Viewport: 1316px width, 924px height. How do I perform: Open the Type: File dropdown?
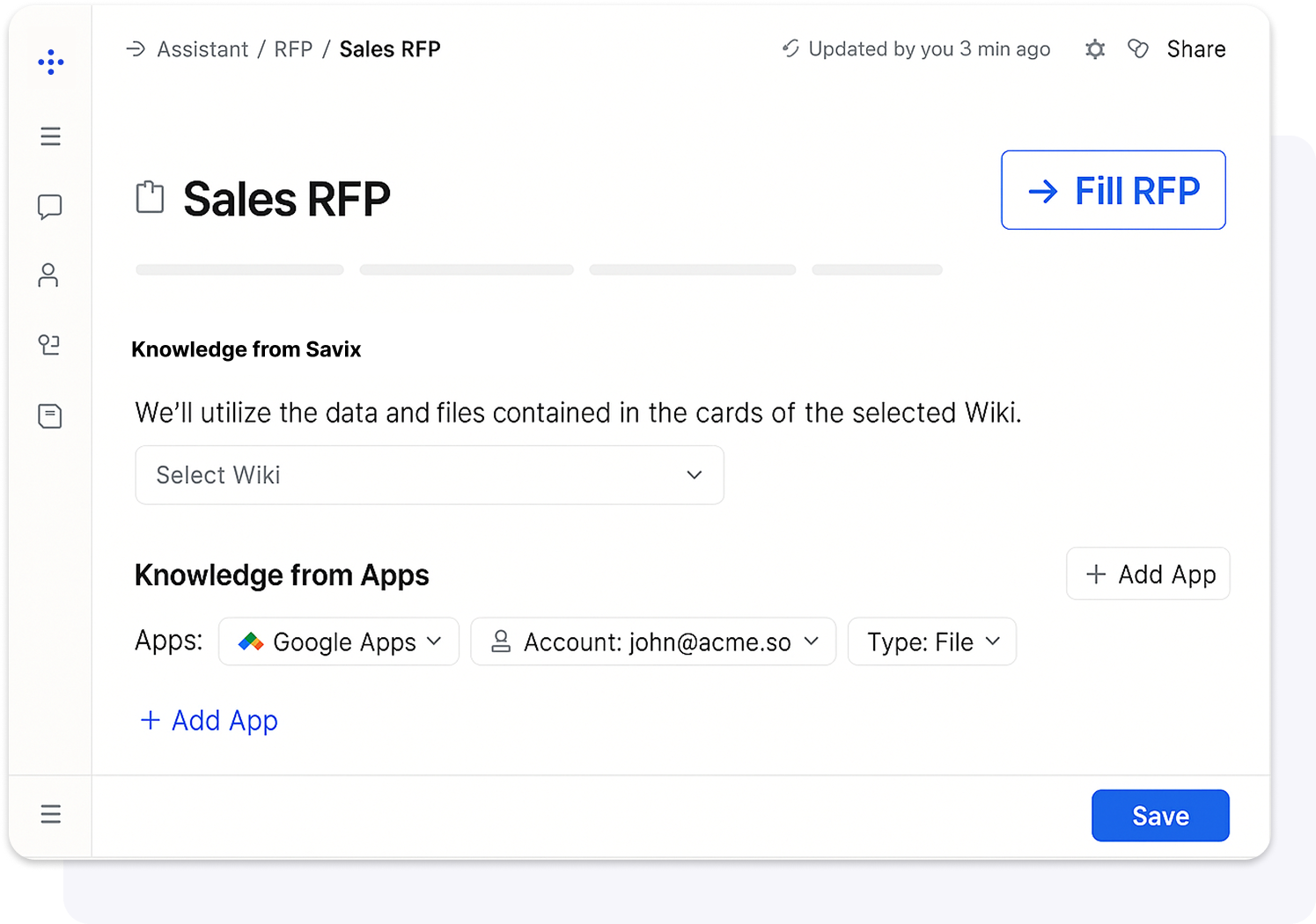click(x=931, y=642)
